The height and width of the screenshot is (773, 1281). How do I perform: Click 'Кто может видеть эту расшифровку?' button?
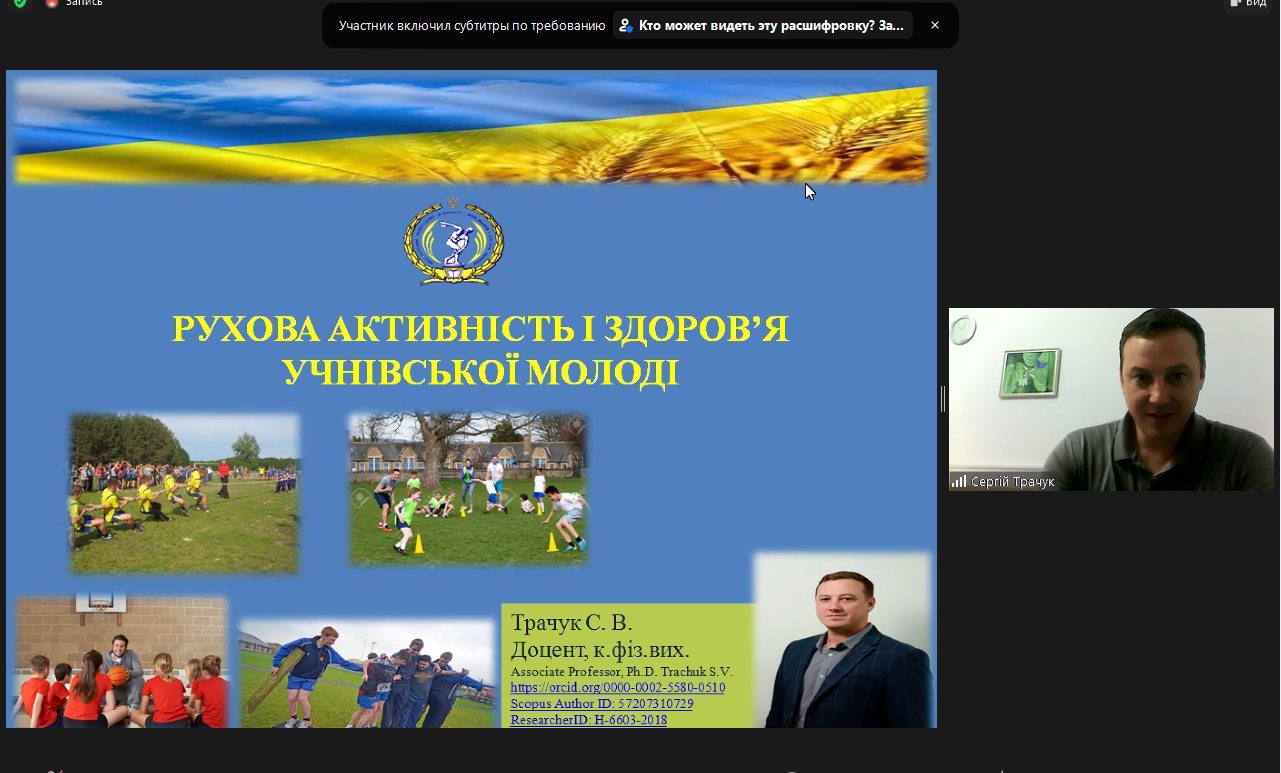(762, 26)
